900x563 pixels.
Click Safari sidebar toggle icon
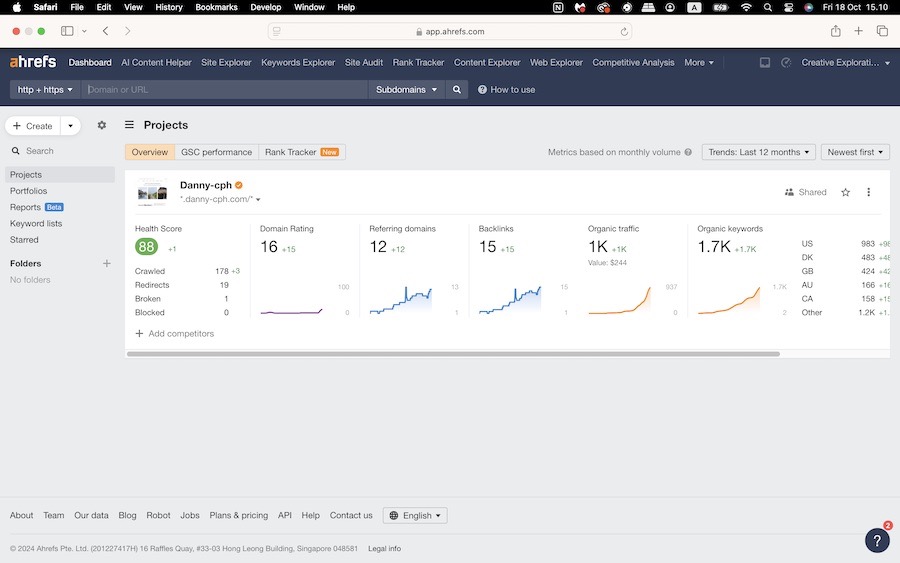(x=68, y=31)
